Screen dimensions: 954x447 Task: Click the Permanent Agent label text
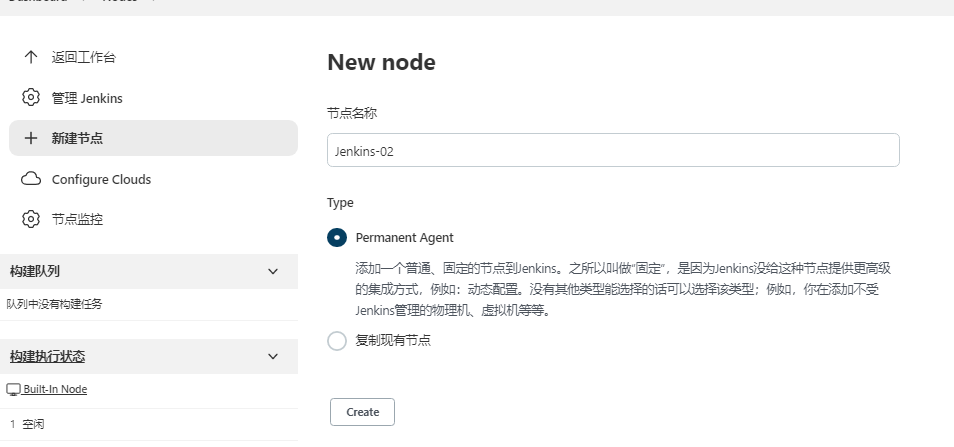click(x=405, y=237)
